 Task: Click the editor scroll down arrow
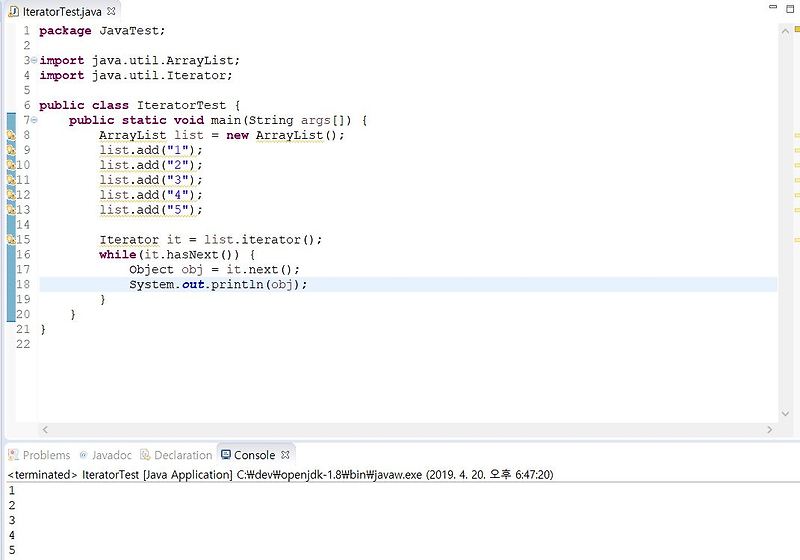pos(785,414)
